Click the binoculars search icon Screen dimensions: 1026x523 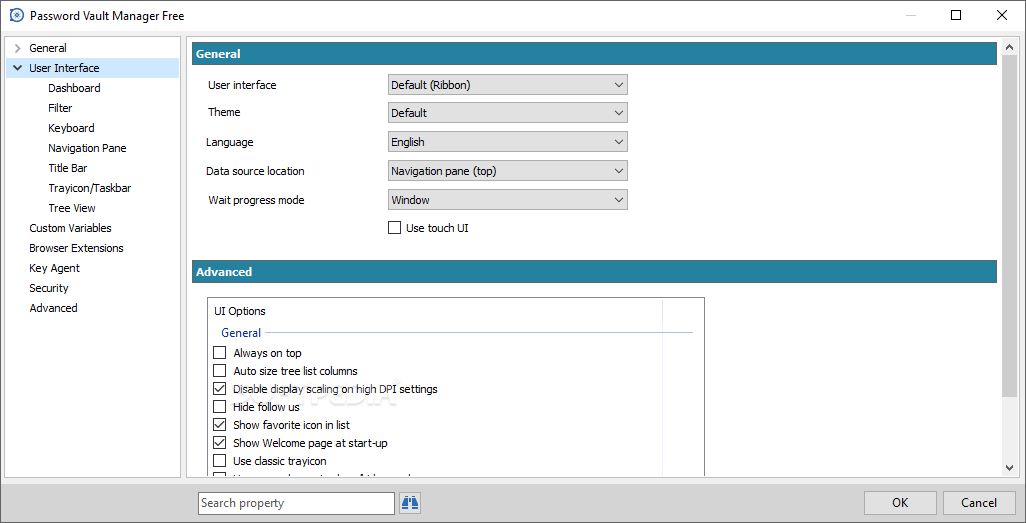point(410,503)
